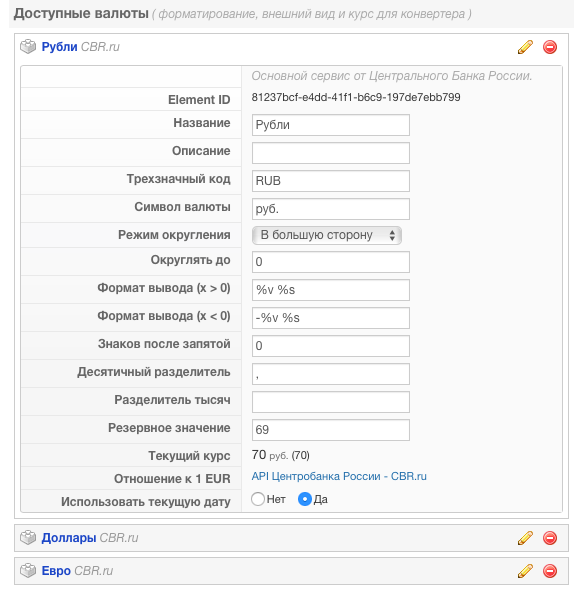The height and width of the screenshot is (594, 585).
Task: Click the Резервное значение field
Action: pyautogui.click(x=331, y=430)
